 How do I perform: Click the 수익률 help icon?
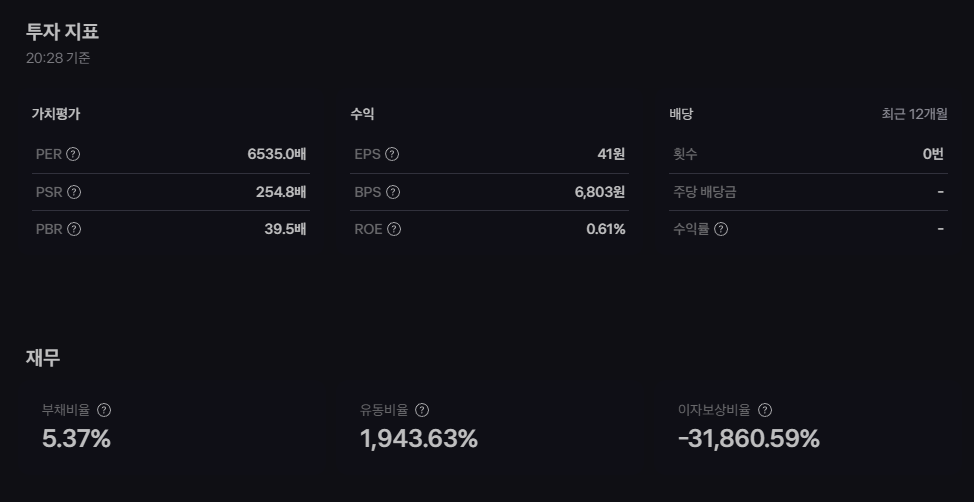[x=721, y=229]
